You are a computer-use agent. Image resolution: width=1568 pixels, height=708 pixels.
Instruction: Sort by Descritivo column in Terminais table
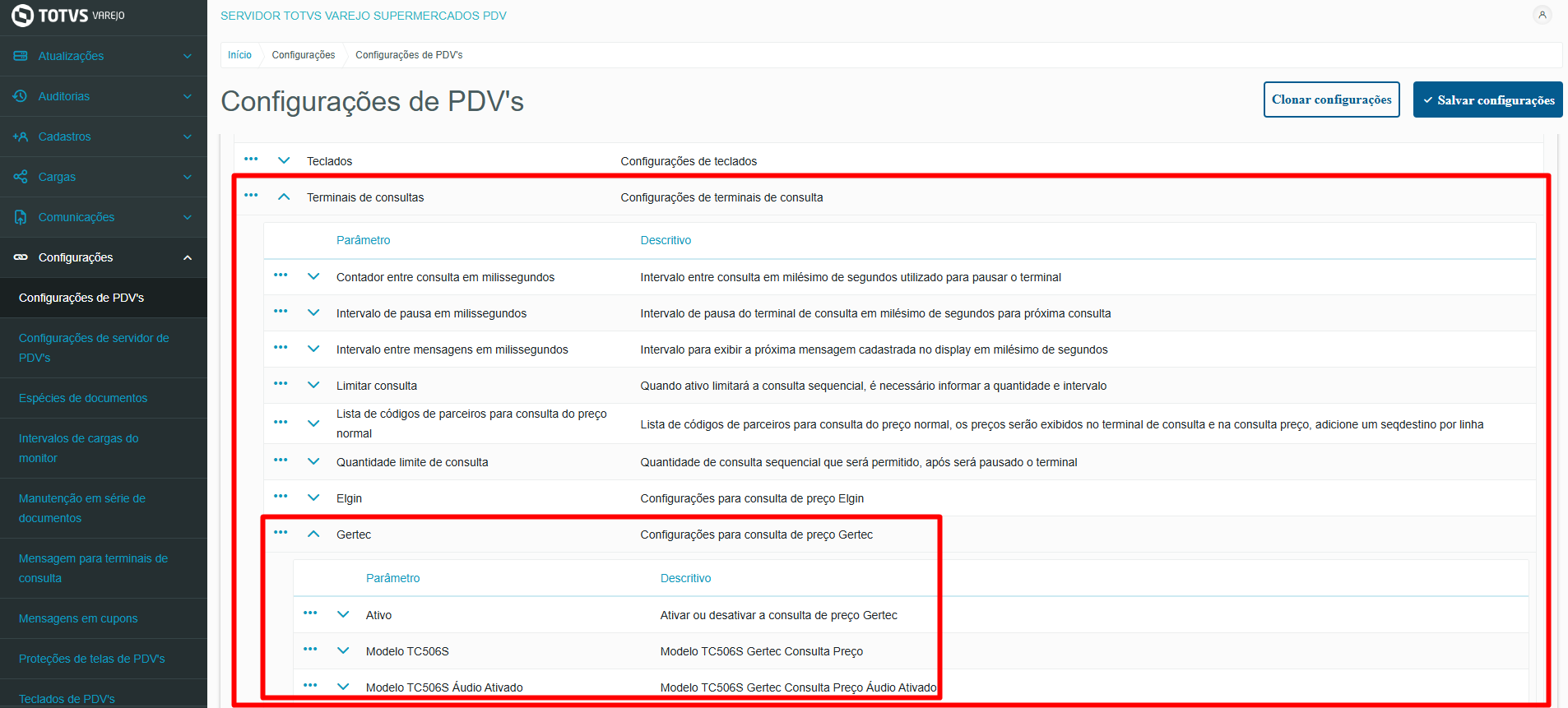pyautogui.click(x=666, y=240)
